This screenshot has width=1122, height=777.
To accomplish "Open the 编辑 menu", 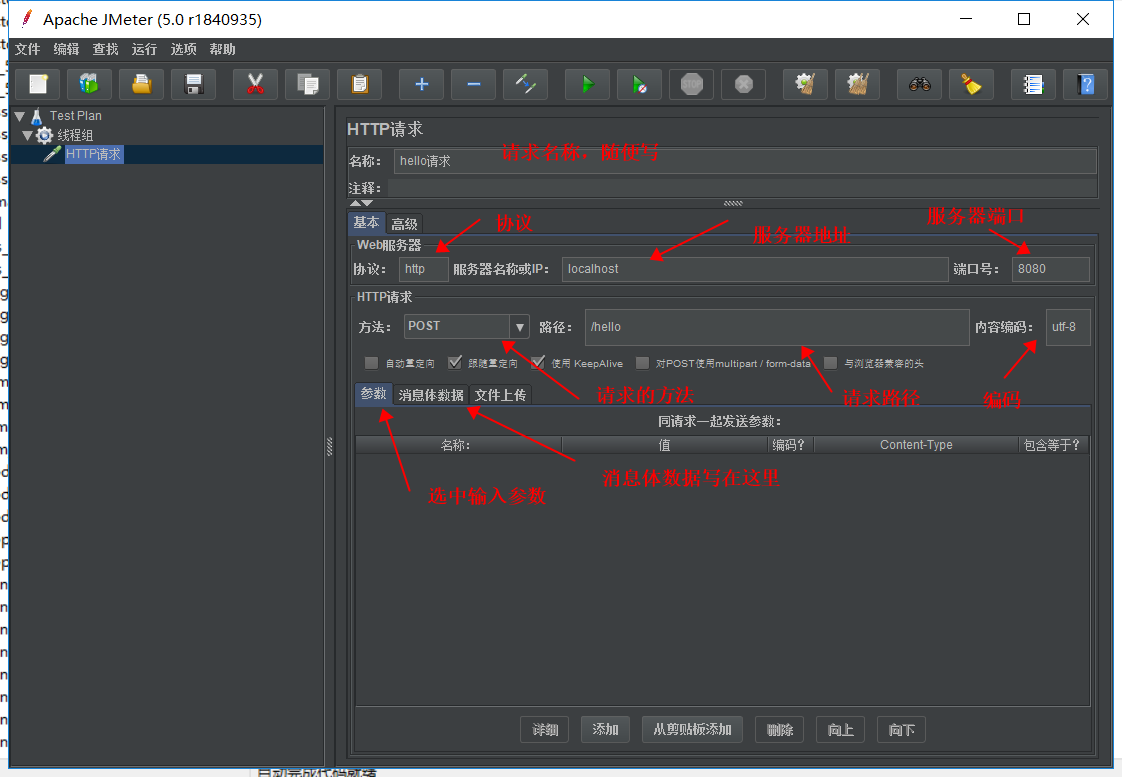I will (x=67, y=49).
